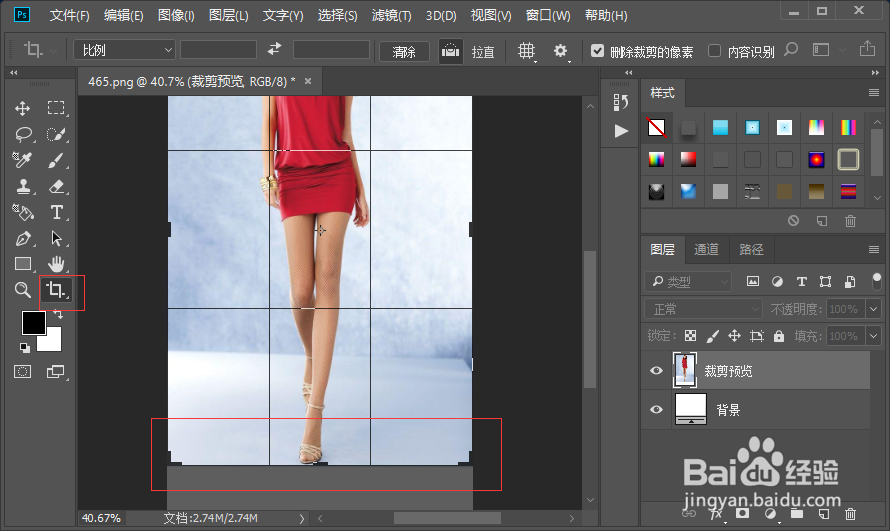890x531 pixels.
Task: Open the 比例 aspect ratio dropdown
Action: tap(124, 50)
